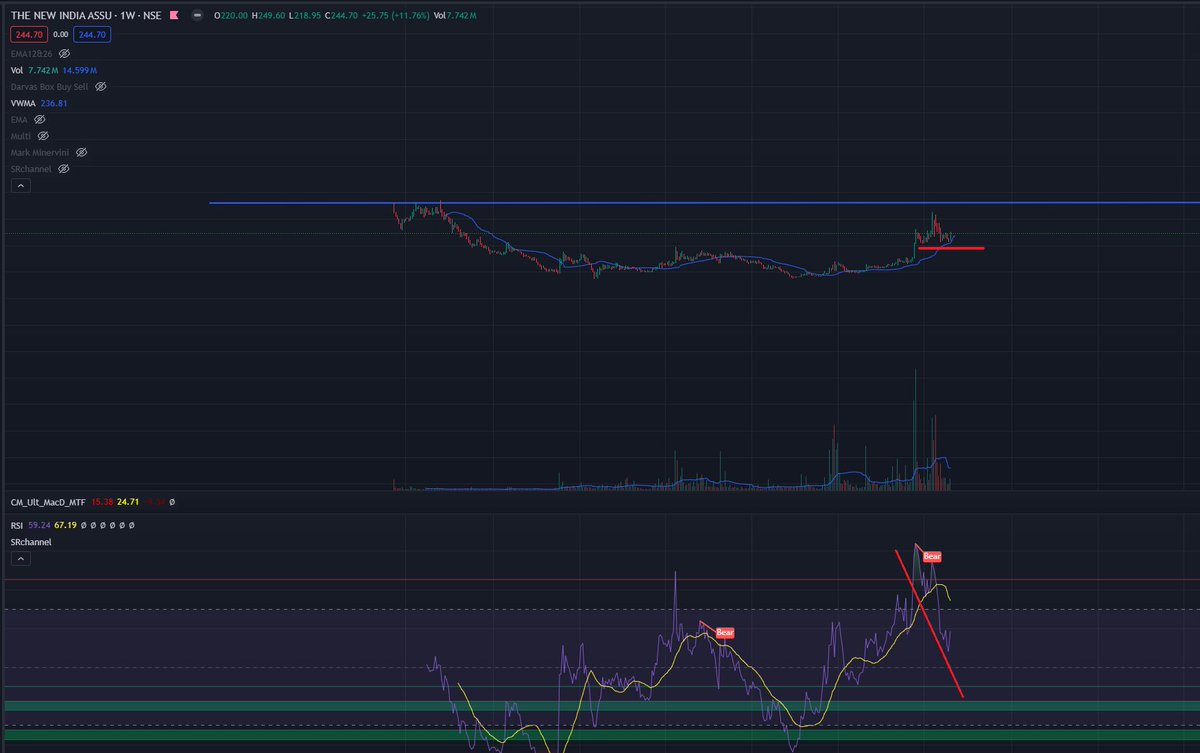1200x753 pixels.
Task: Click the VWMA value 236.81
Action: click(x=56, y=103)
